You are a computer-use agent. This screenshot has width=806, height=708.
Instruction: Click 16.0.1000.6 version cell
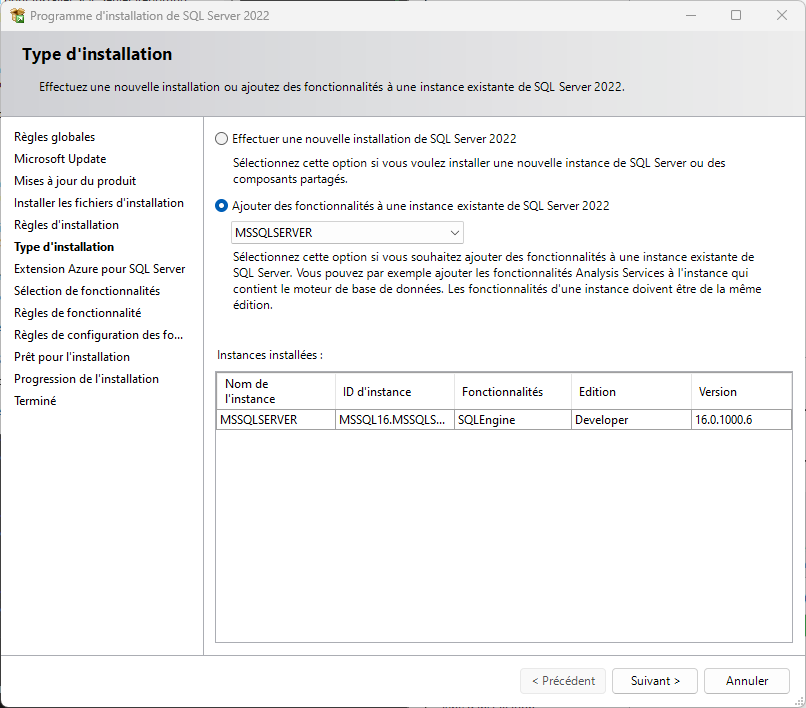741,420
